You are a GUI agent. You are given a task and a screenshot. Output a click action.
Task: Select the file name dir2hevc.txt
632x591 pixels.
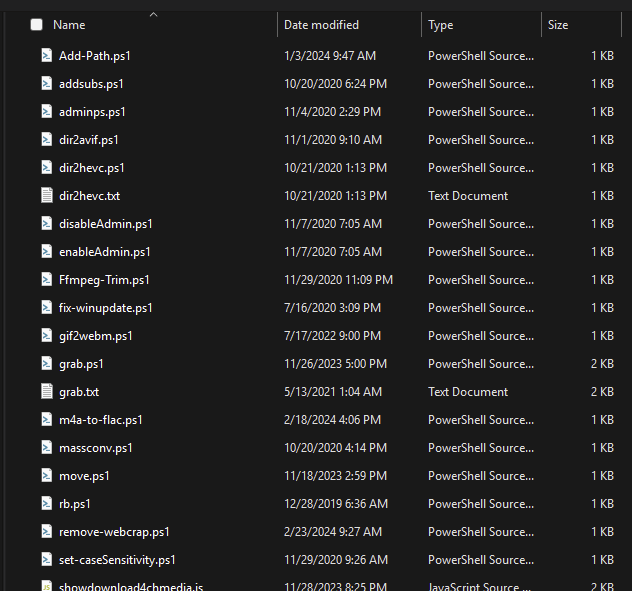89,196
